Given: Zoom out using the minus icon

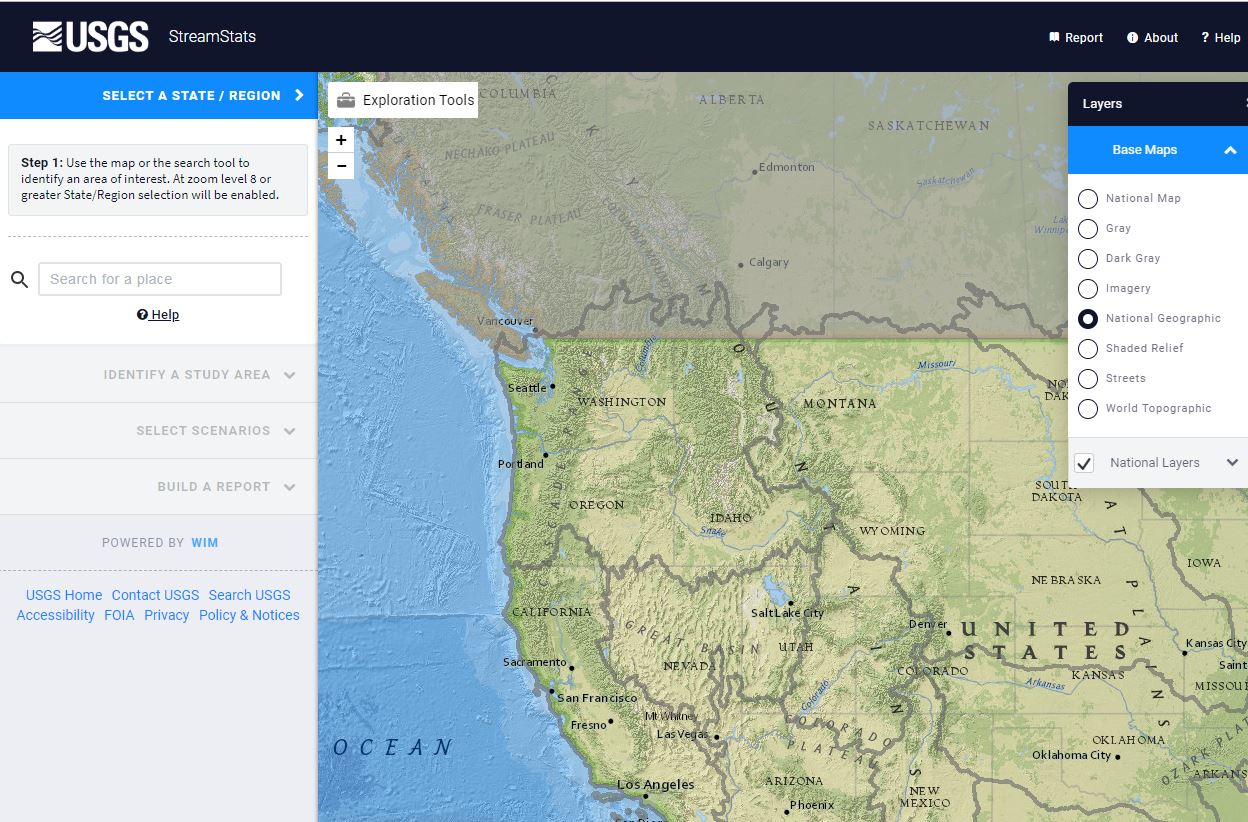Looking at the screenshot, I should point(340,165).
